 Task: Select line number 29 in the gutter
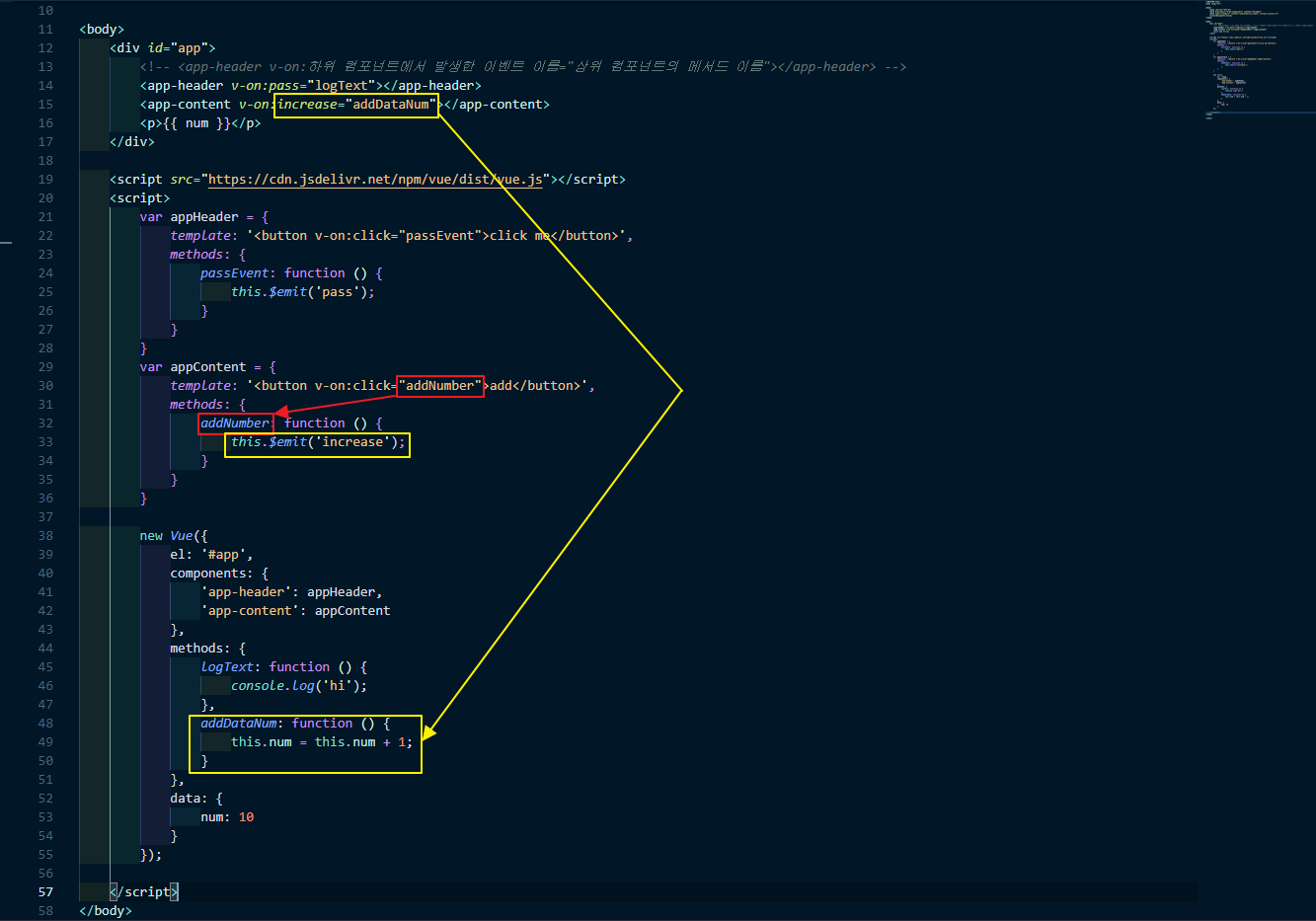(x=45, y=367)
